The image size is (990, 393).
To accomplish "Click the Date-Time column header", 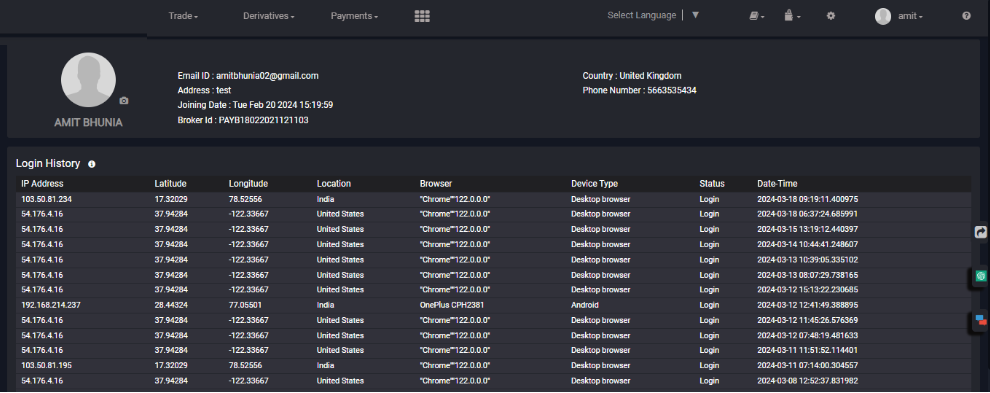I will pos(777,184).
